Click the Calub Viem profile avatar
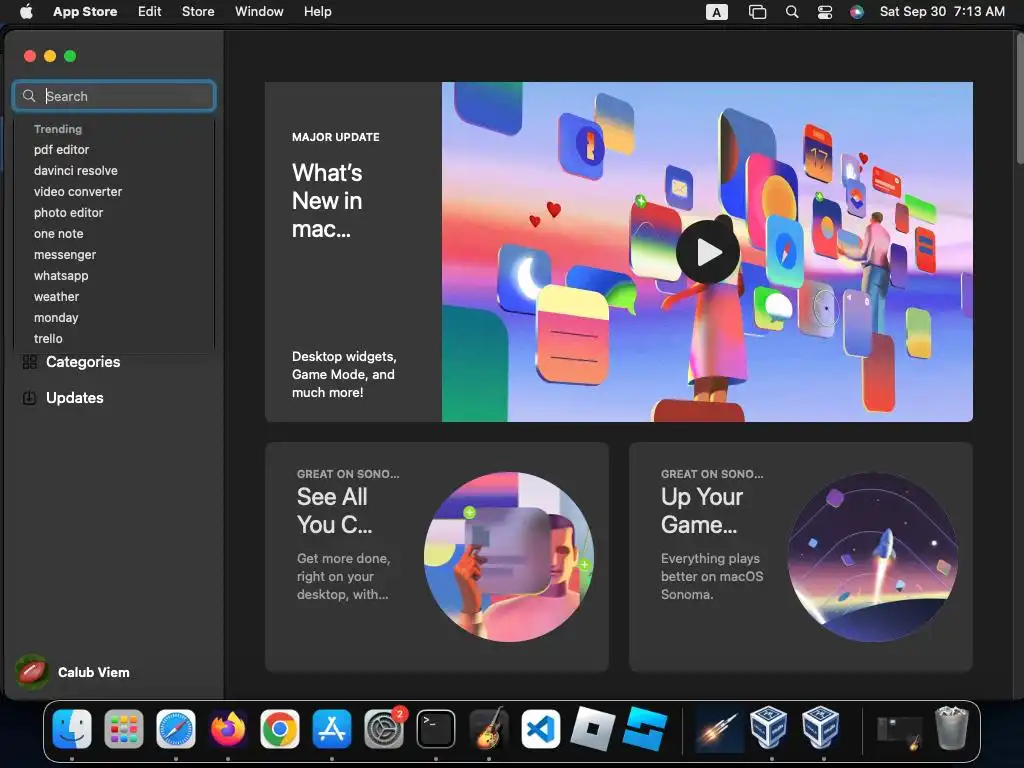The image size is (1024, 768). pos(31,672)
